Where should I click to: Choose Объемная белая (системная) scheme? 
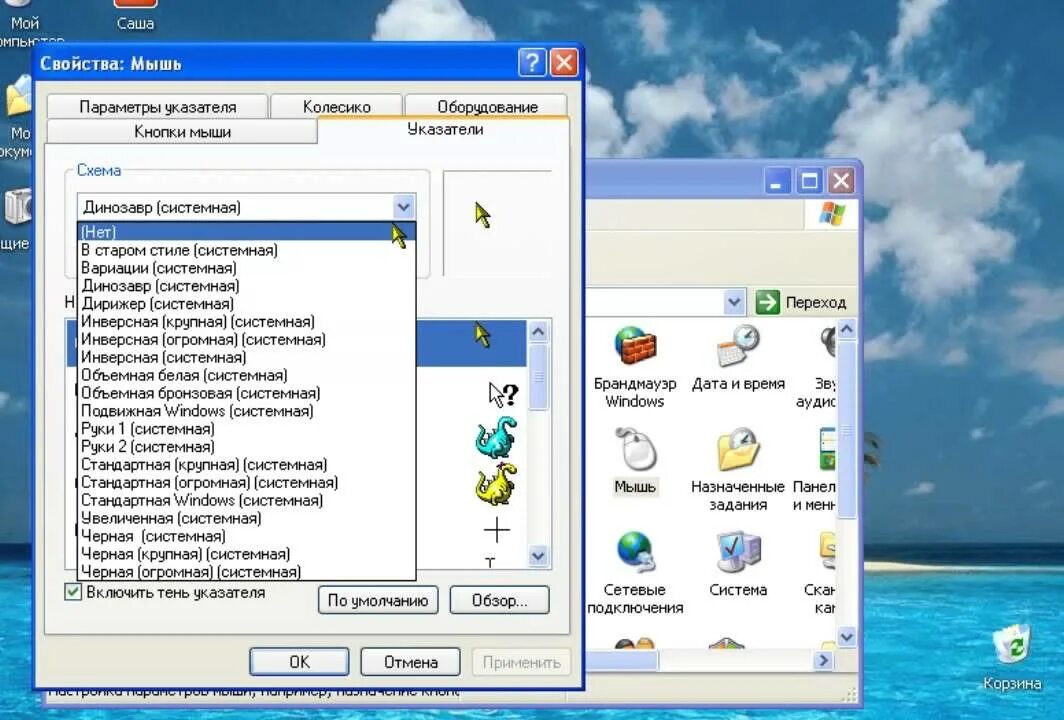[x=246, y=375]
